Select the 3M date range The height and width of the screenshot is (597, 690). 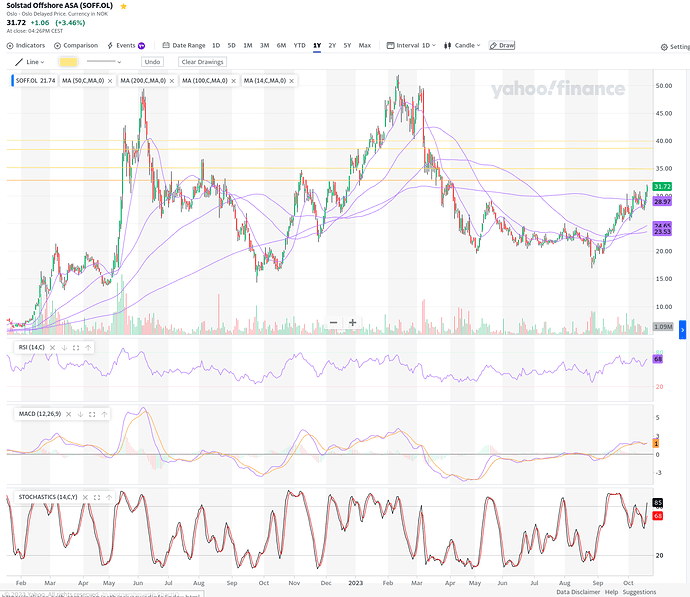[264, 45]
